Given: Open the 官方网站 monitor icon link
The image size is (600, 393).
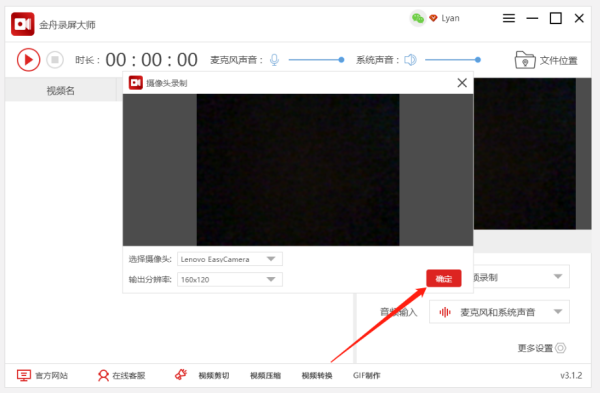Looking at the screenshot, I should pyautogui.click(x=24, y=375).
